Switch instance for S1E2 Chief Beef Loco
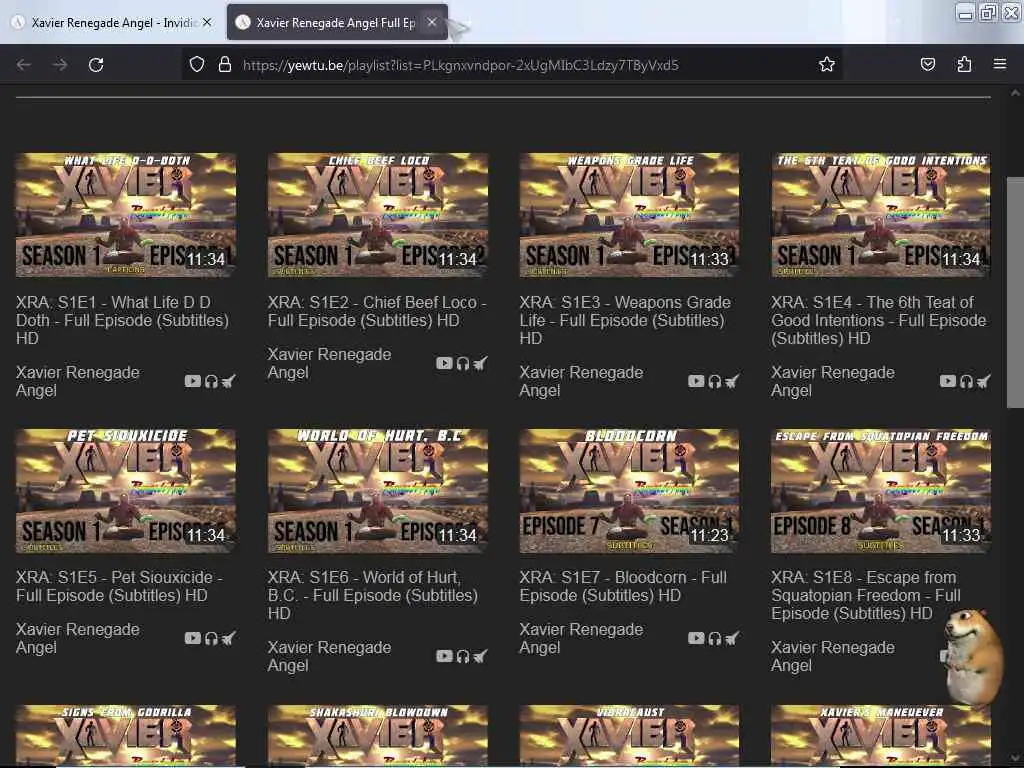The height and width of the screenshot is (768, 1024). pos(480,363)
